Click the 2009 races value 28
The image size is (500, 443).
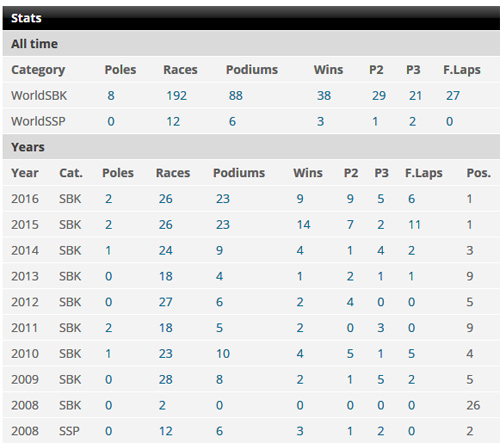pyautogui.click(x=165, y=379)
